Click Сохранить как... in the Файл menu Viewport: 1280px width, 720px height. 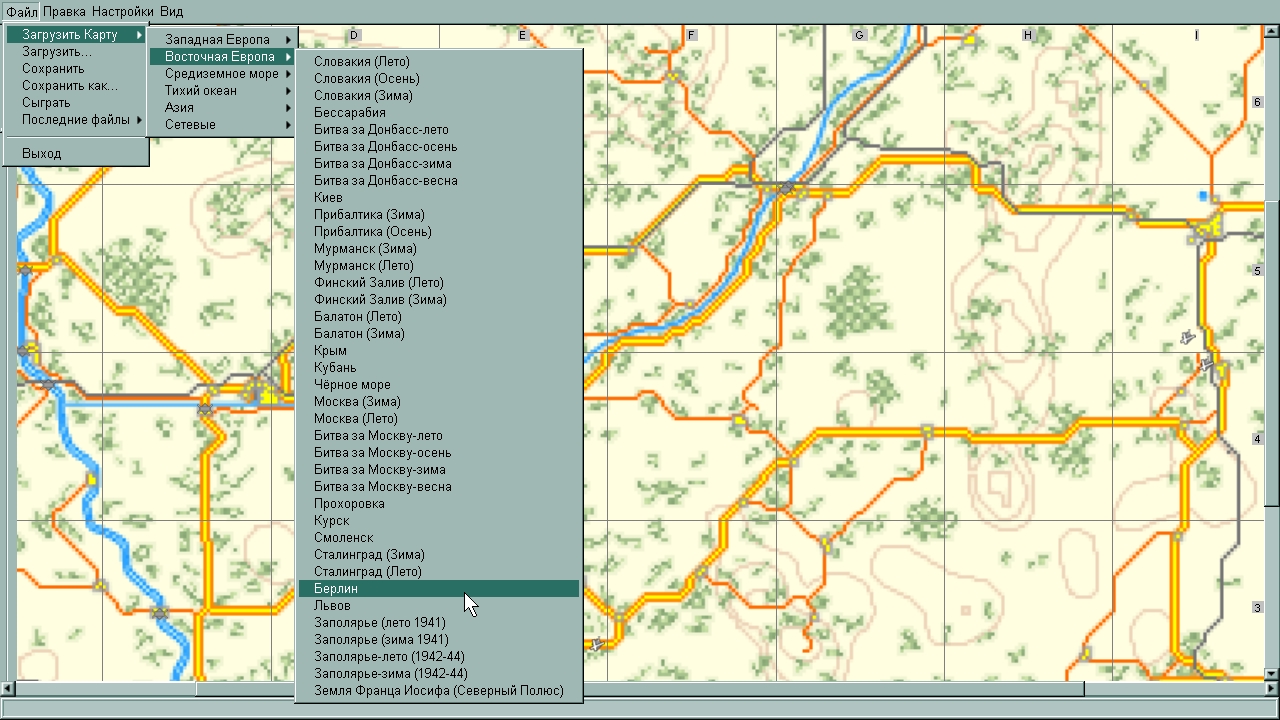point(70,86)
